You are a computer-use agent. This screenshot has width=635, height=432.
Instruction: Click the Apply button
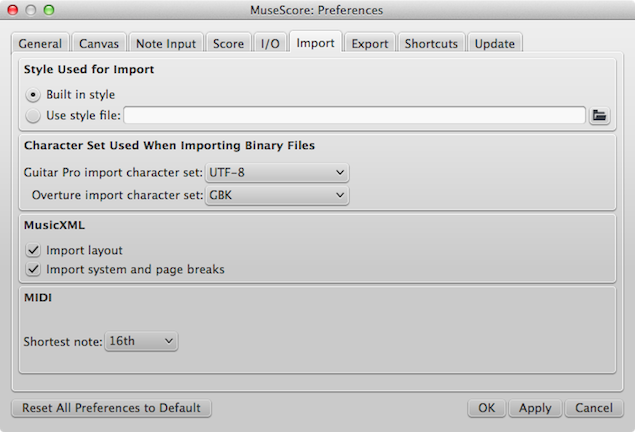(x=535, y=408)
